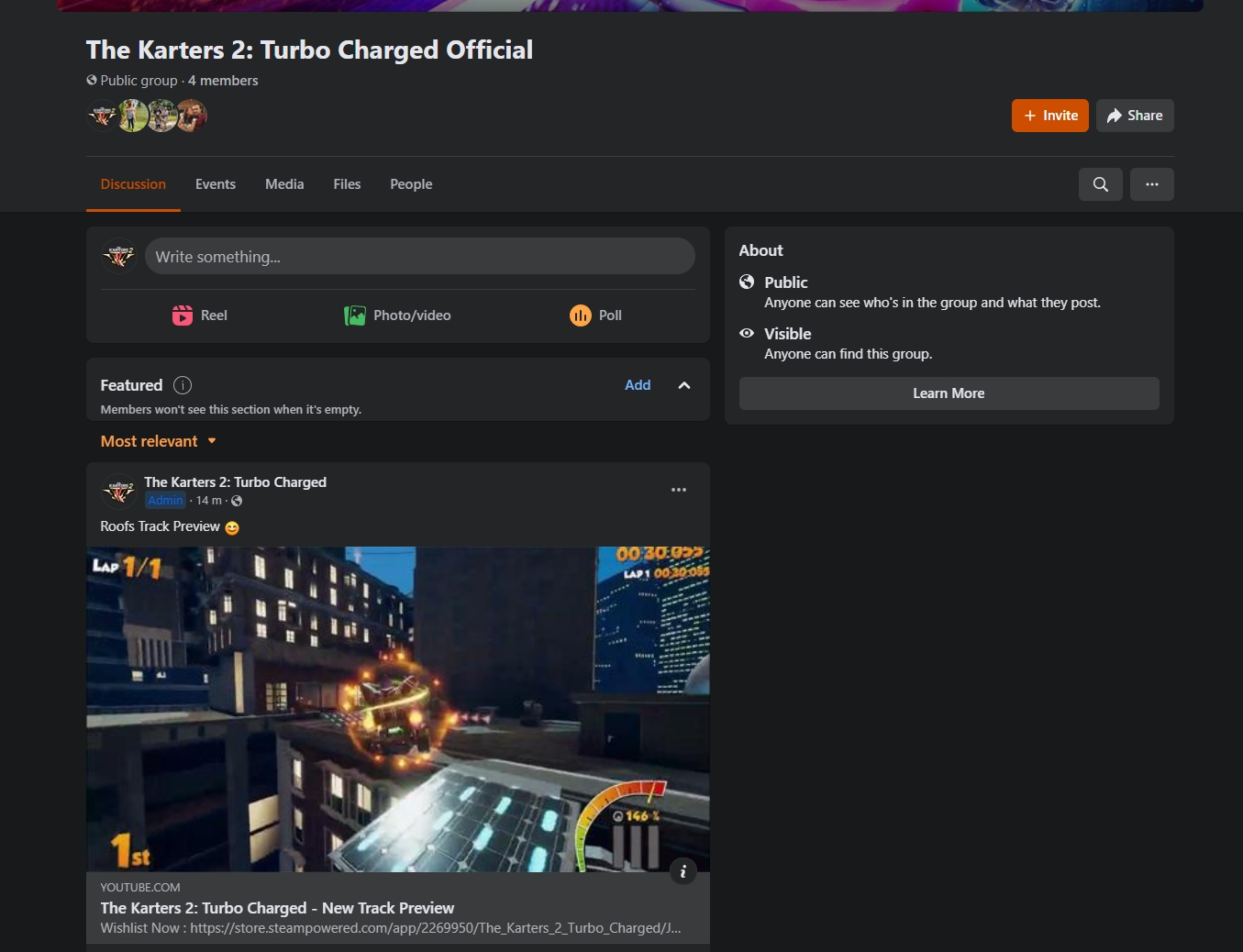Open the post's three-dot options menu
This screenshot has height=952, width=1243.
(x=678, y=490)
